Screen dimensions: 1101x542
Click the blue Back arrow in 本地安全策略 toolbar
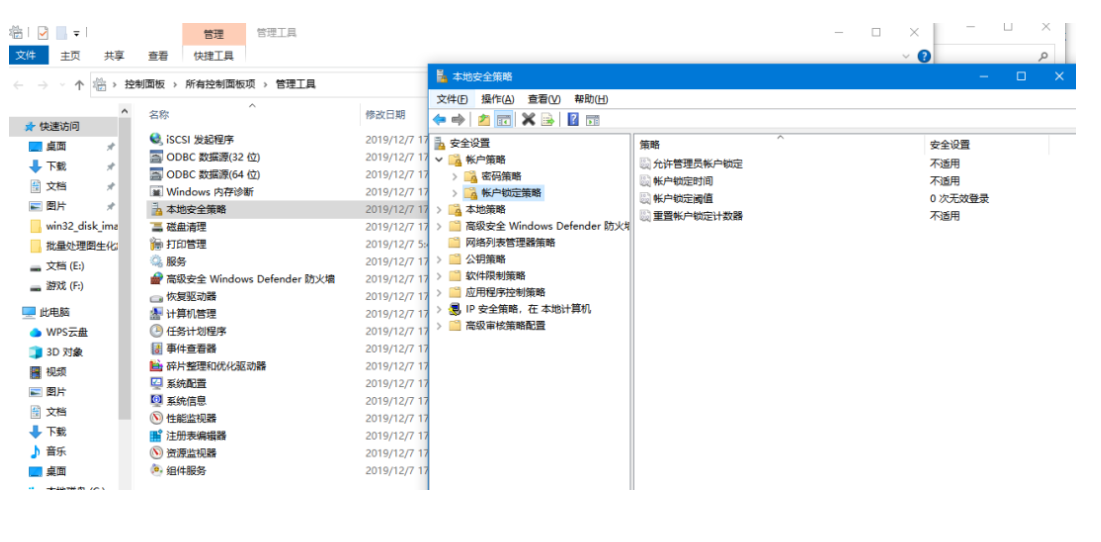pyautogui.click(x=440, y=119)
